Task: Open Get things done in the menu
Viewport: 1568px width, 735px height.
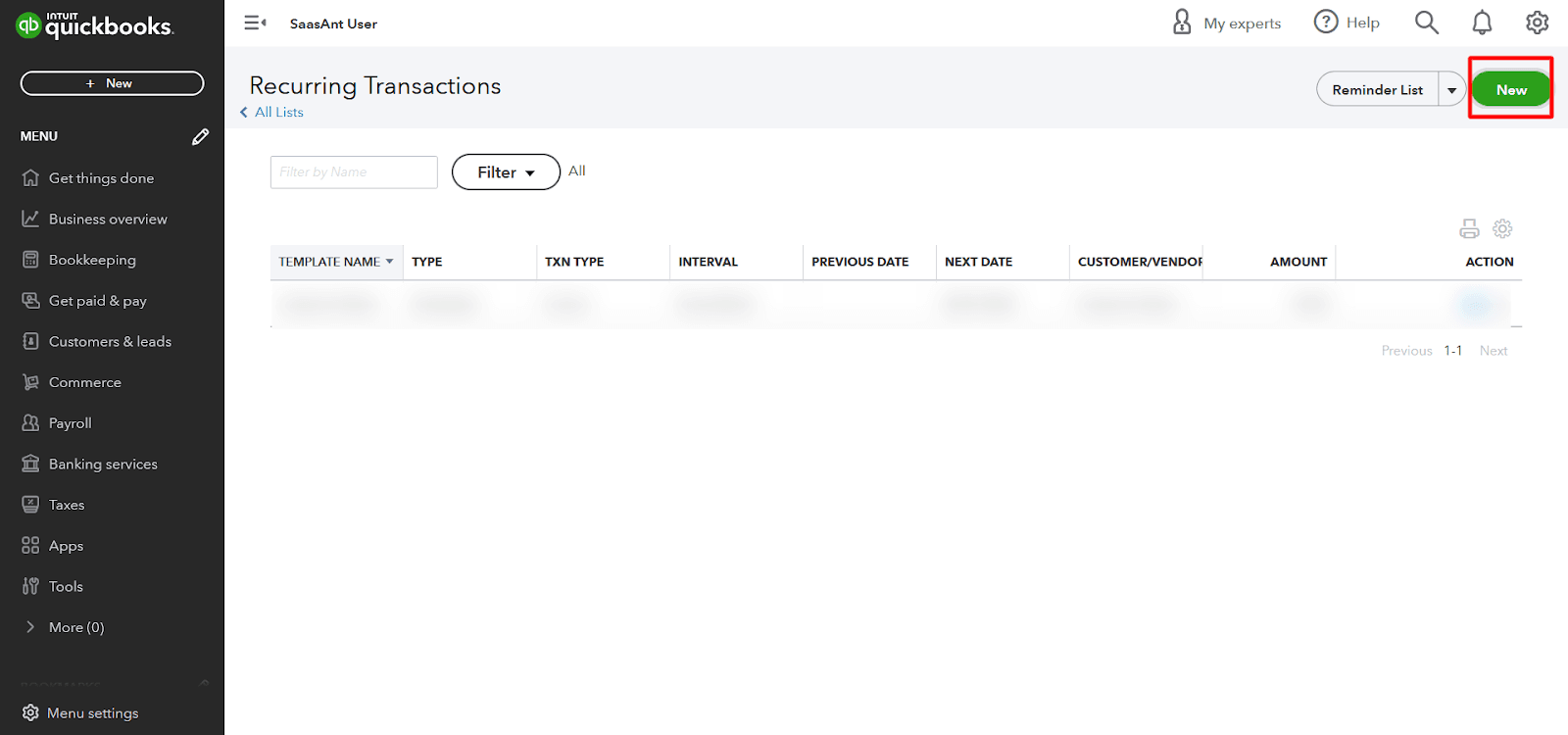Action: point(101,178)
